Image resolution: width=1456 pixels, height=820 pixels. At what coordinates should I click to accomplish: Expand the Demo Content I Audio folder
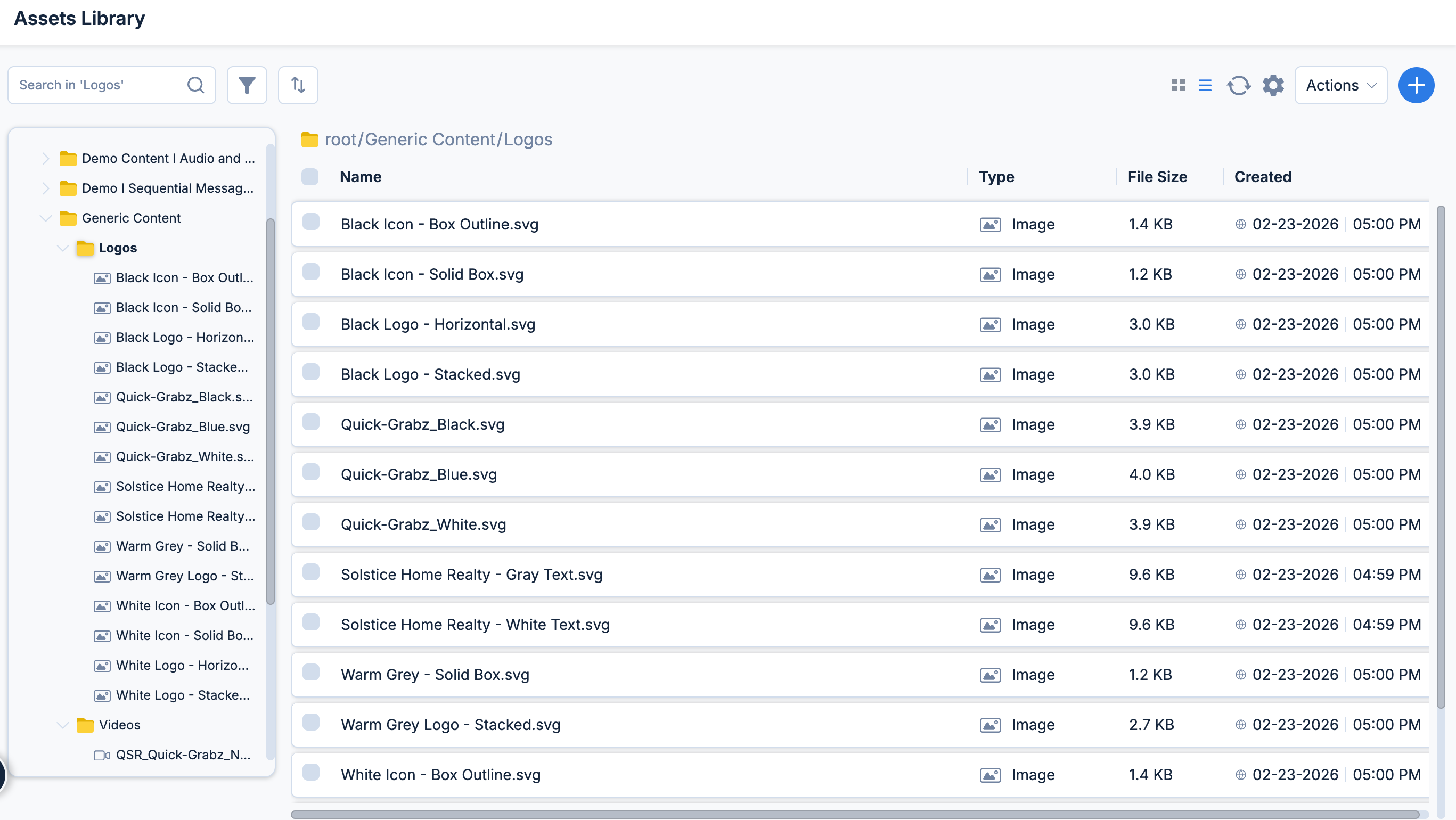46,159
